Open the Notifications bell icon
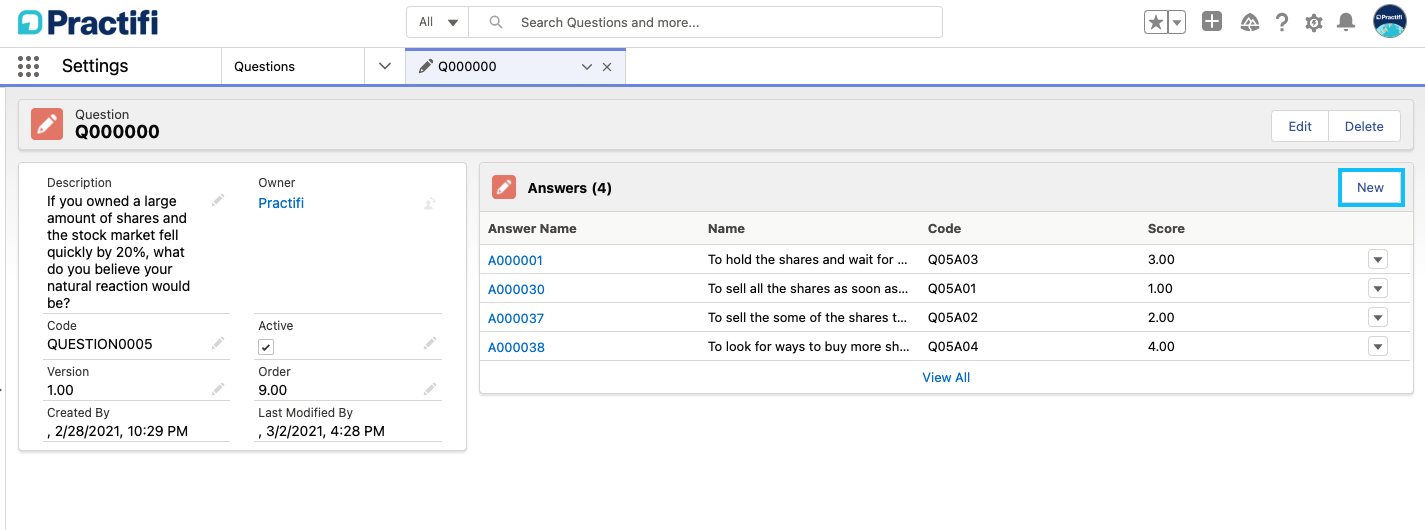This screenshot has width=1425, height=530. (1346, 22)
